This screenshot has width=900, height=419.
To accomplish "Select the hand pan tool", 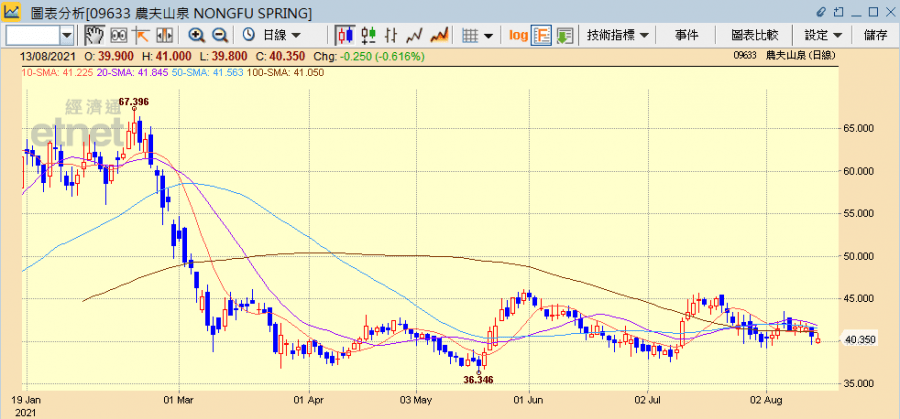I will coord(93,35).
